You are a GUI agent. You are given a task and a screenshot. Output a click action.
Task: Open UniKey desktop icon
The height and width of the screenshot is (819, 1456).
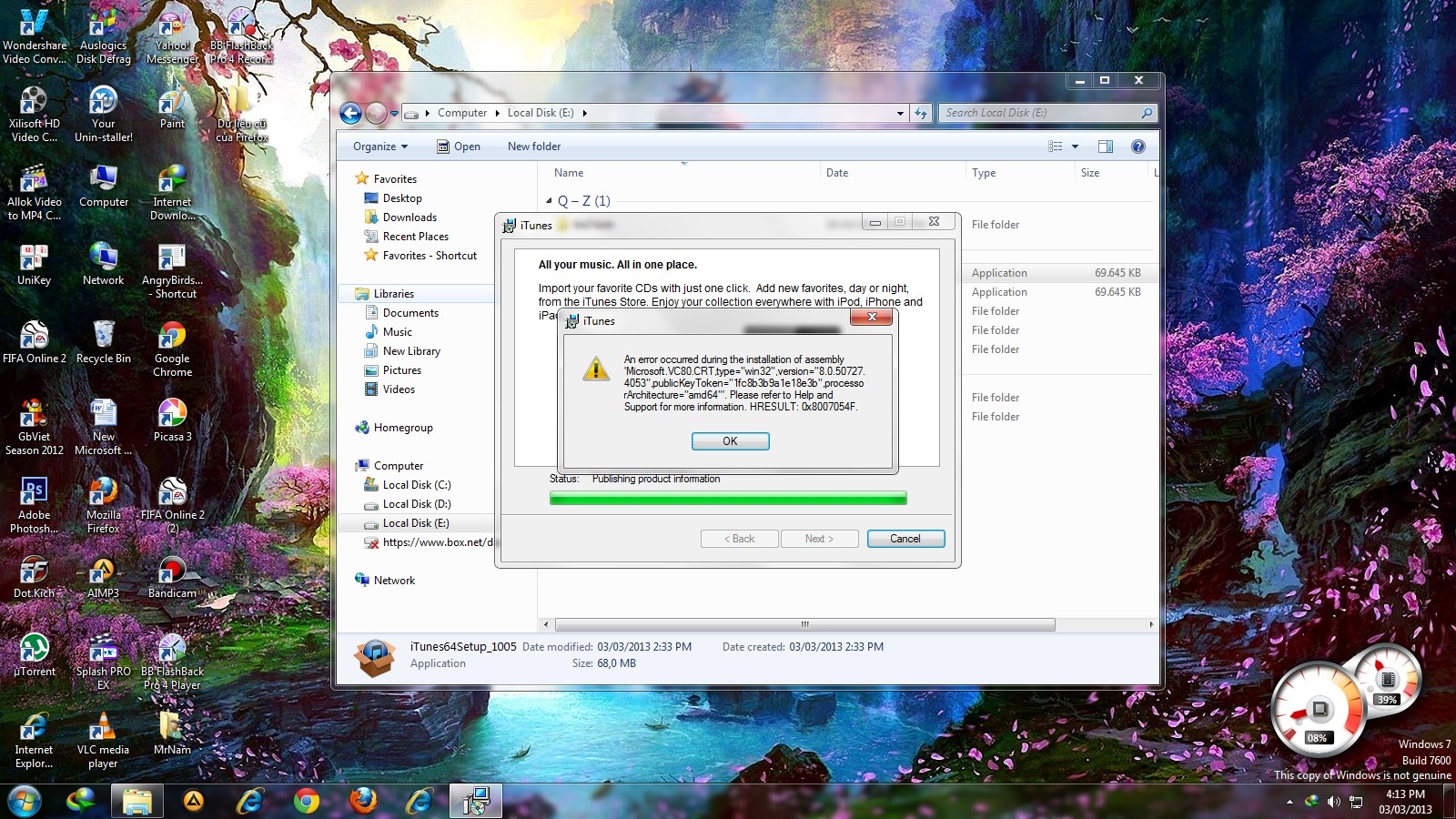(x=35, y=266)
